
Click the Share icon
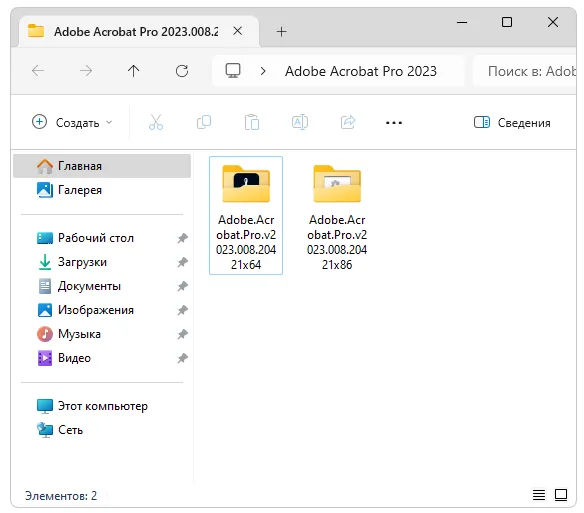[x=348, y=122]
